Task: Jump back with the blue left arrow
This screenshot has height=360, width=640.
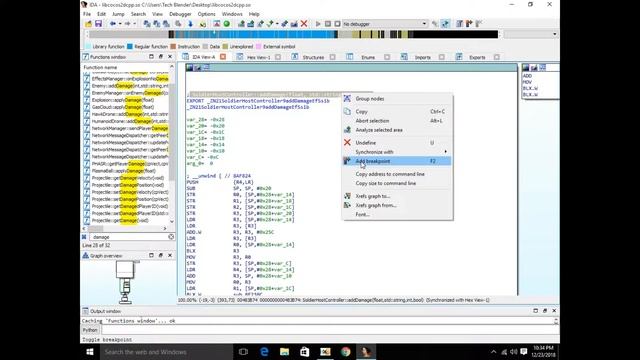Action: [x=113, y=24]
